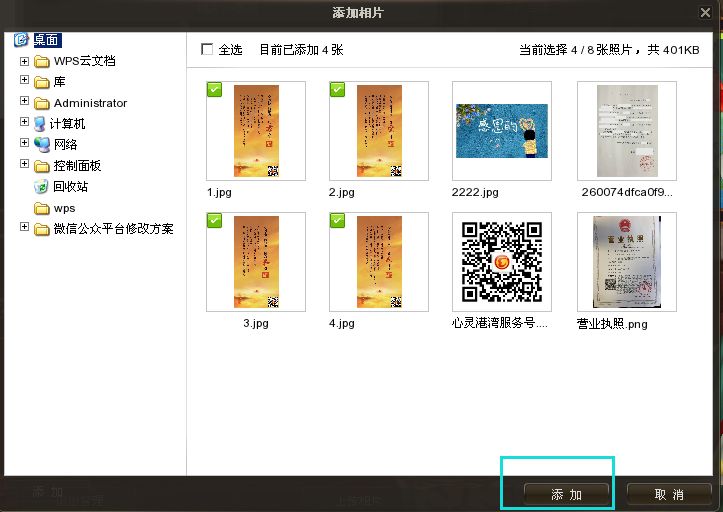Select the 3.jpg thumbnail image
723x512 pixels.
256,262
